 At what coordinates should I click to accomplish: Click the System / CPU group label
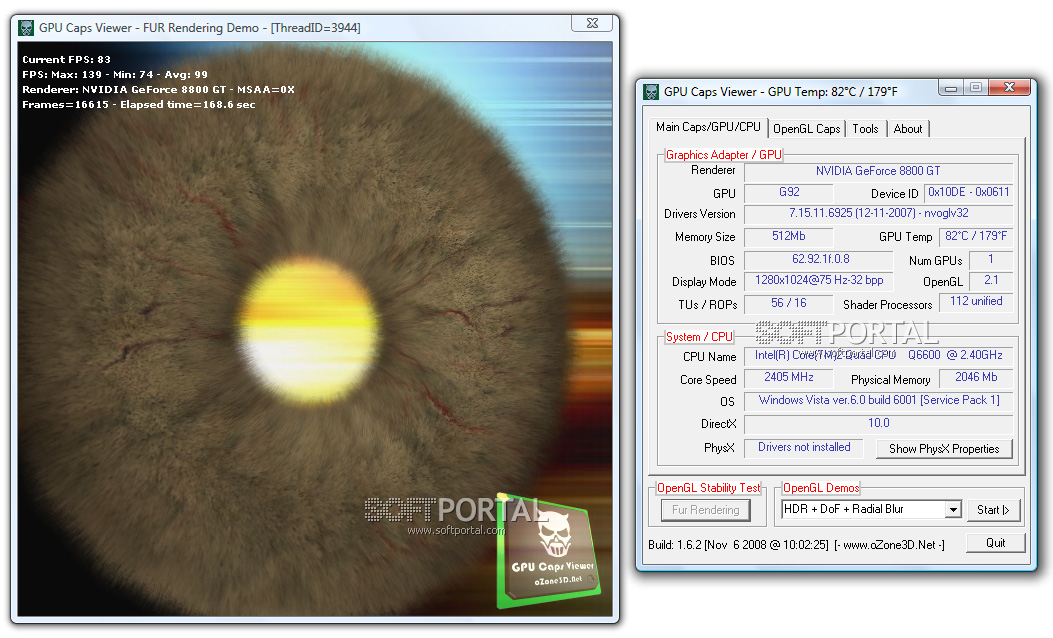pos(699,337)
